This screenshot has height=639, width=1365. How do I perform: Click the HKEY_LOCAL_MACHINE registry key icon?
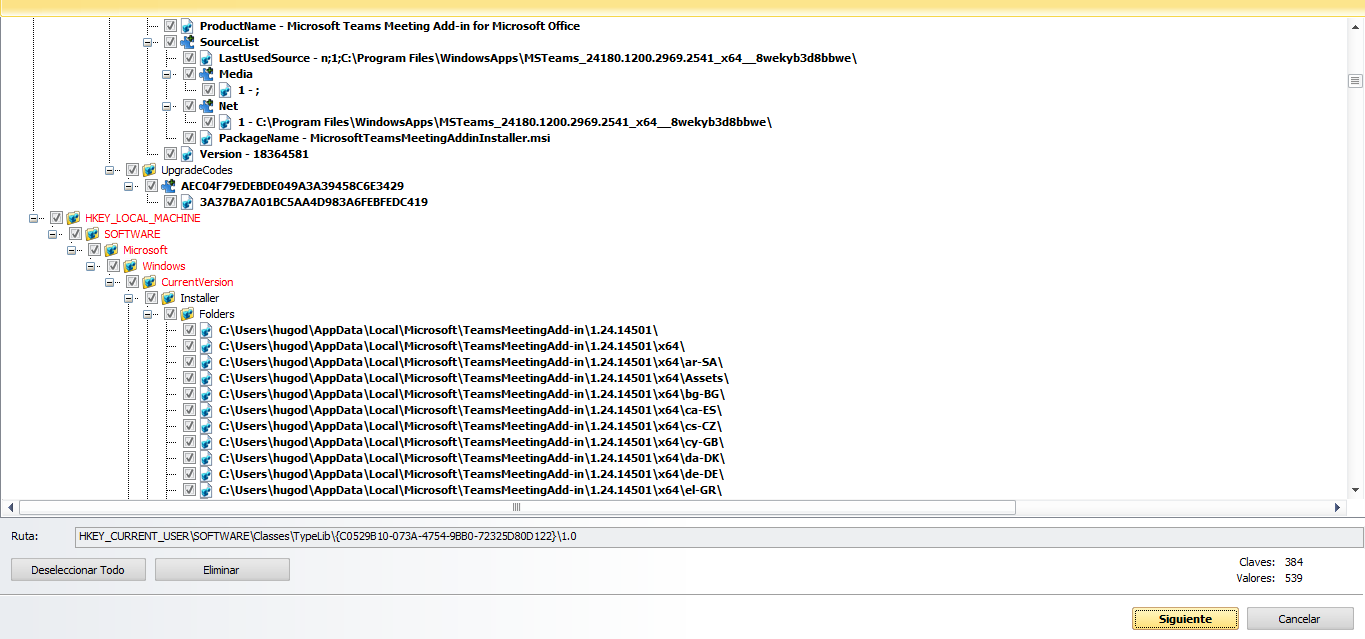pos(73,218)
